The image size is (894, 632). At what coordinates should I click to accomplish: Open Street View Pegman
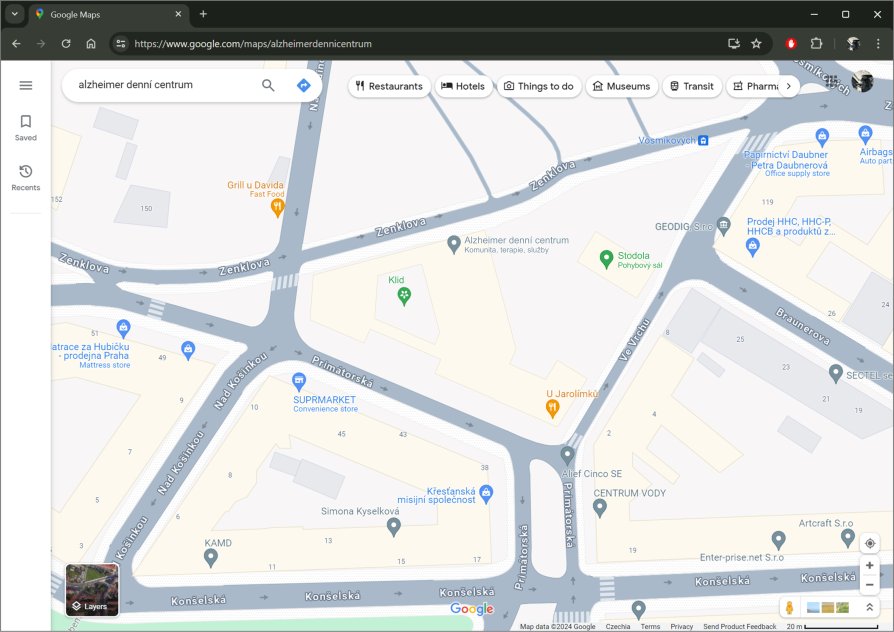click(789, 607)
